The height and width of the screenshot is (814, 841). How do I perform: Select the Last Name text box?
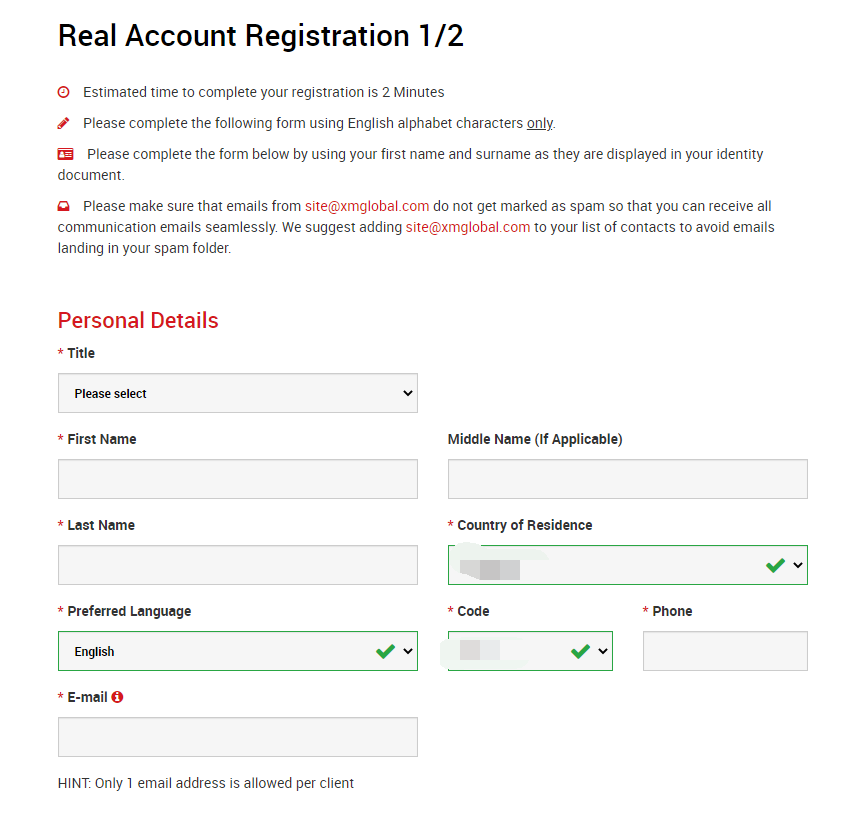pyautogui.click(x=238, y=565)
